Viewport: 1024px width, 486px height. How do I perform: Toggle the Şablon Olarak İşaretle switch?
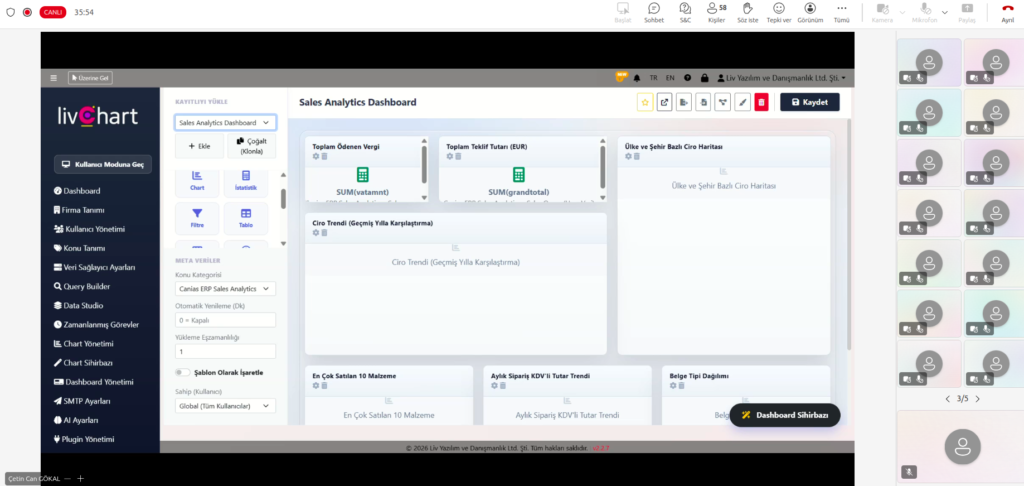(183, 372)
